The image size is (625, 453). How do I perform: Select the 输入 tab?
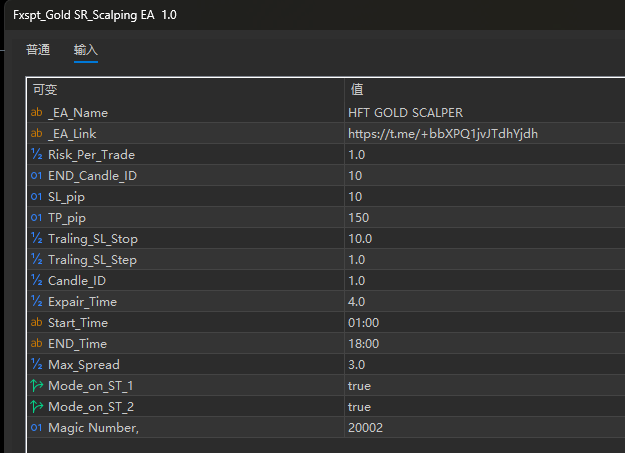[86, 49]
